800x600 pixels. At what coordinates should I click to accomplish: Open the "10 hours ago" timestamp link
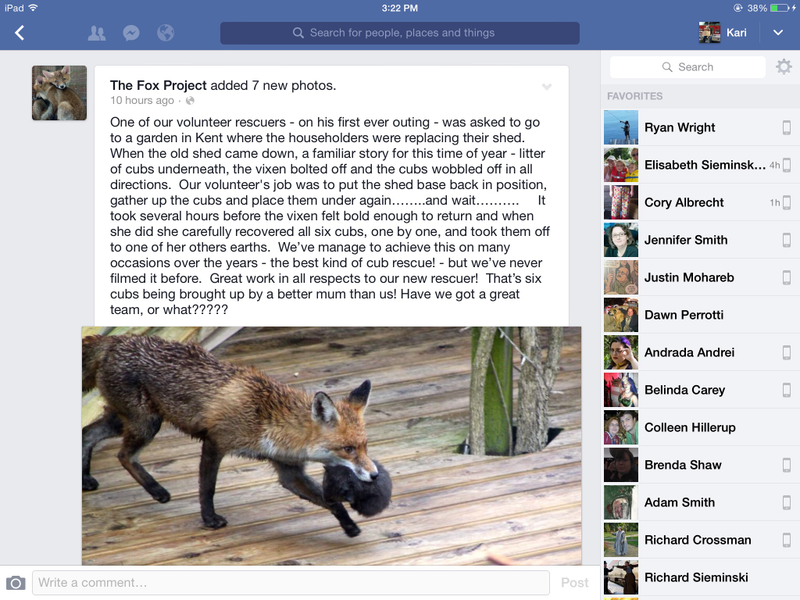(x=142, y=101)
